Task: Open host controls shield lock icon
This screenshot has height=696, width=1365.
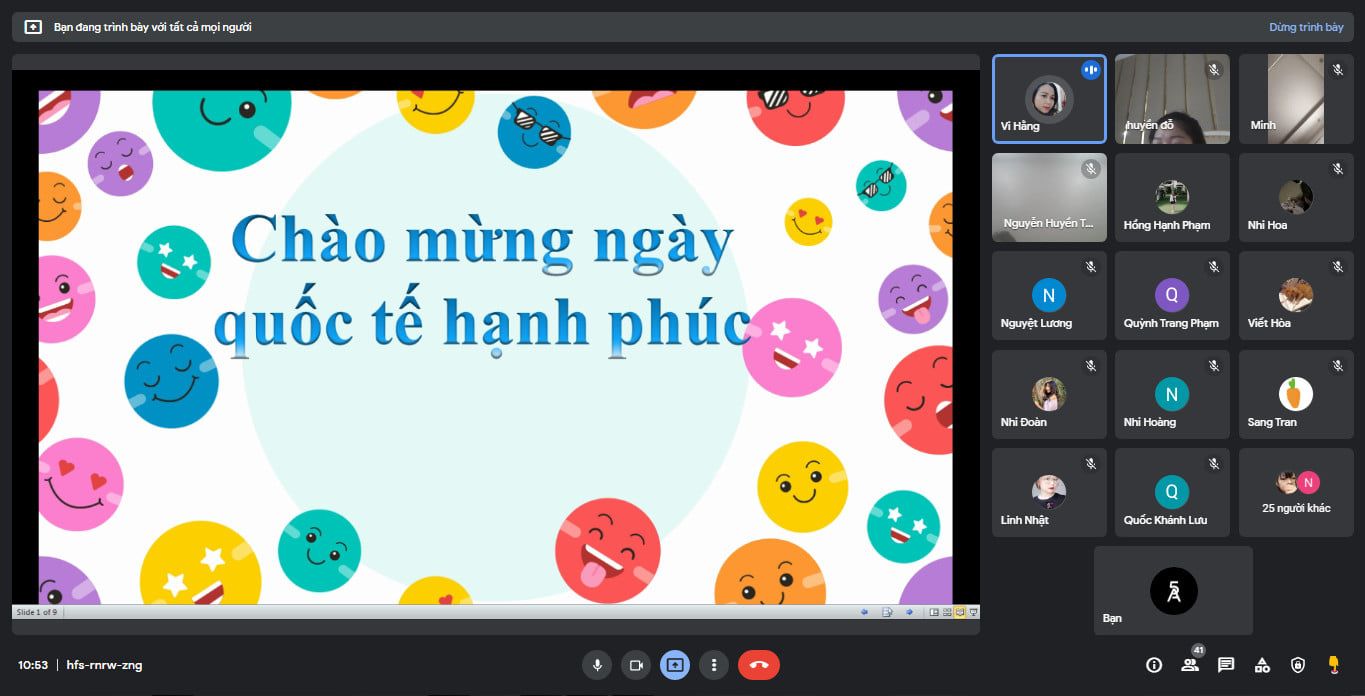Action: [1298, 665]
